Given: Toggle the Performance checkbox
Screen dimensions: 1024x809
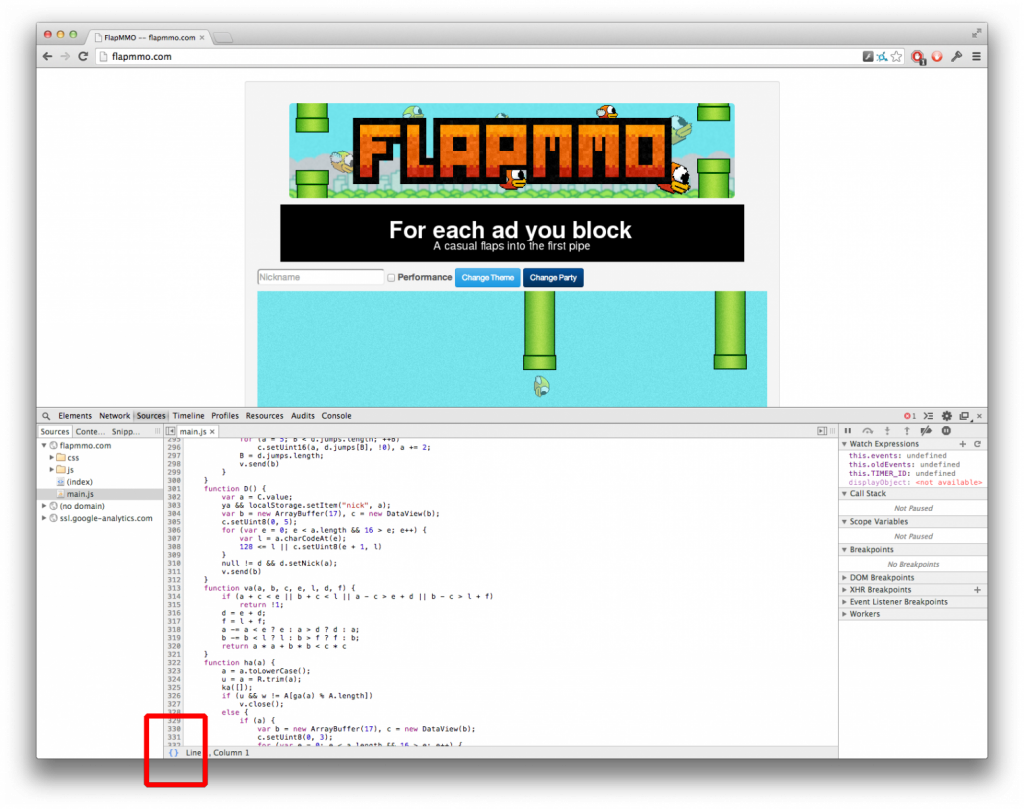Looking at the screenshot, I should [391, 278].
